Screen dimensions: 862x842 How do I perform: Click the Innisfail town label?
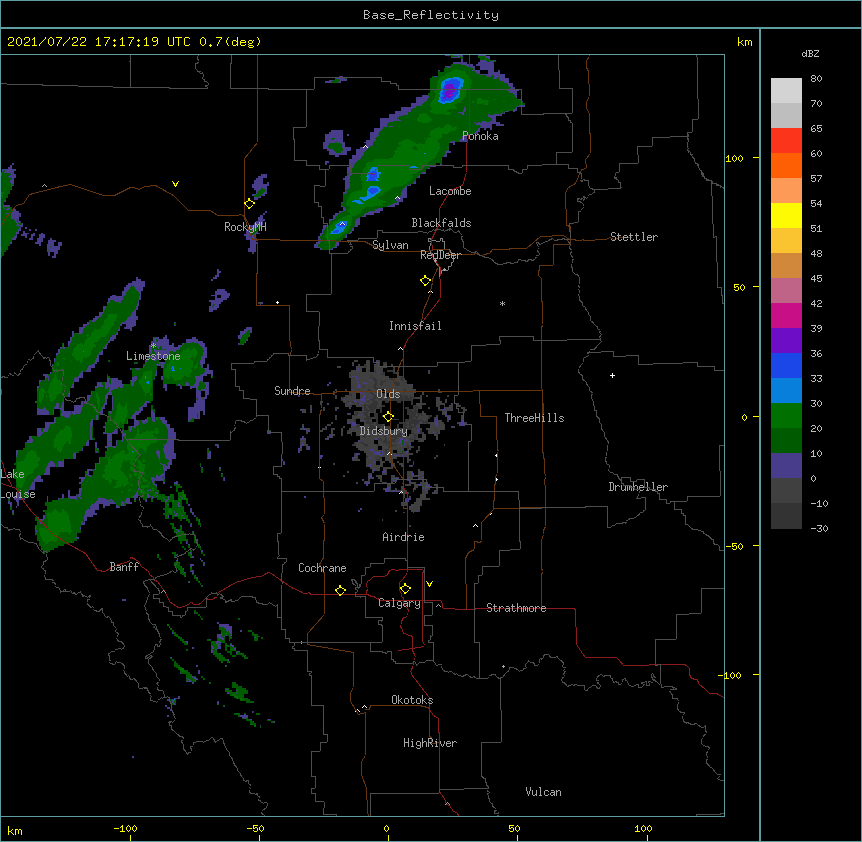(415, 326)
